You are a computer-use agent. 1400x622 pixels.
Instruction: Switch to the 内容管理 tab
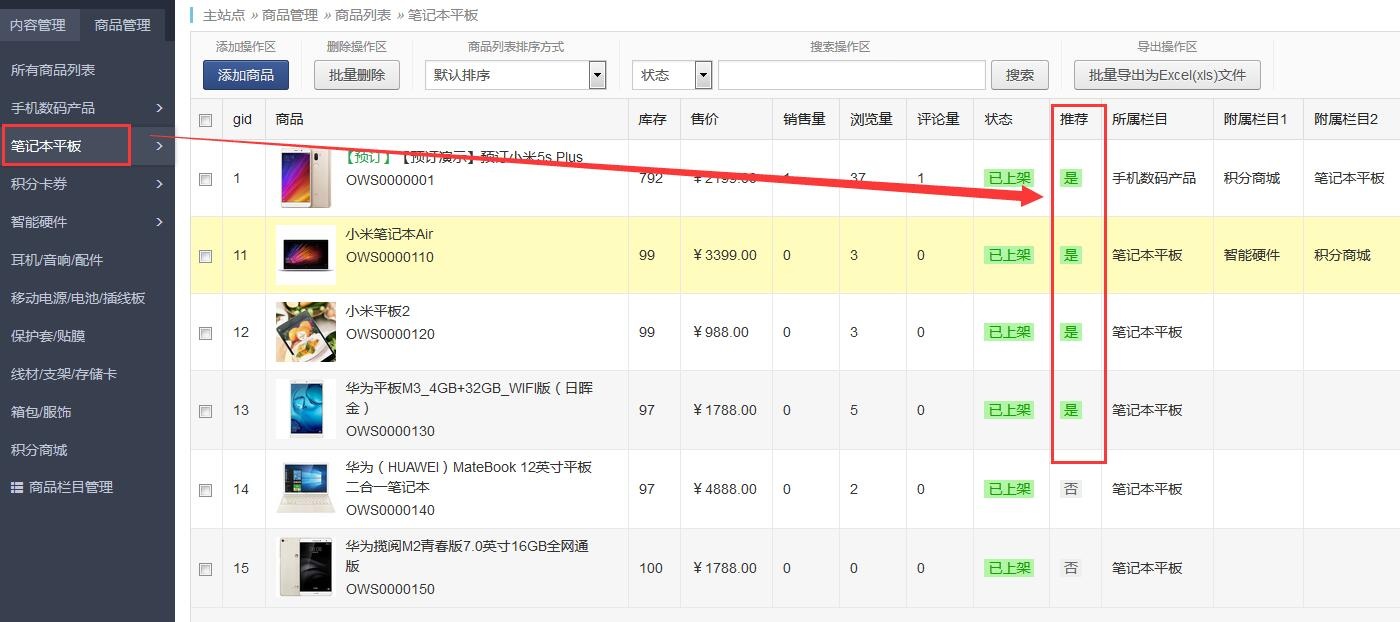(x=38, y=25)
